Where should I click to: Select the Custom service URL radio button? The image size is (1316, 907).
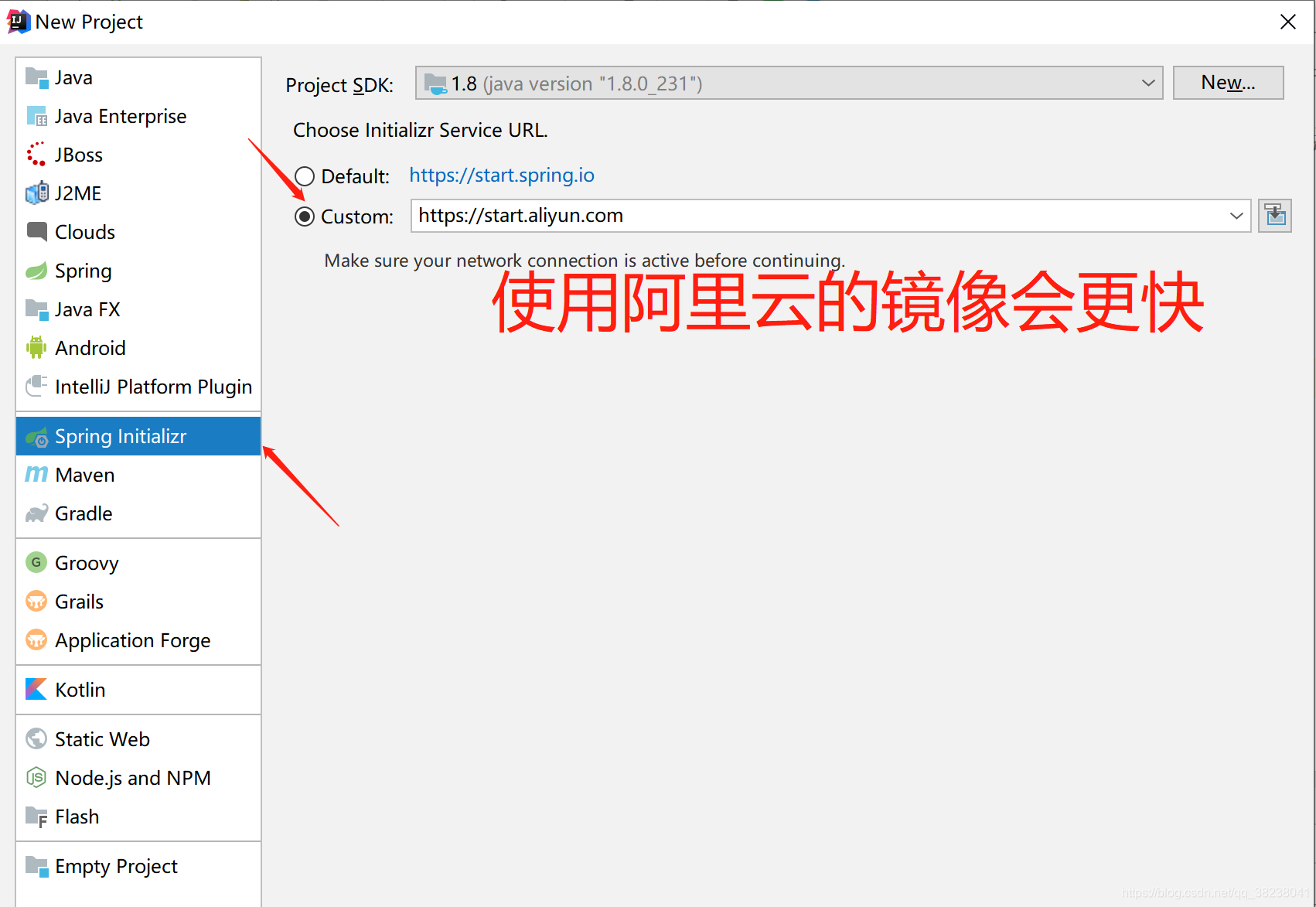point(305,217)
